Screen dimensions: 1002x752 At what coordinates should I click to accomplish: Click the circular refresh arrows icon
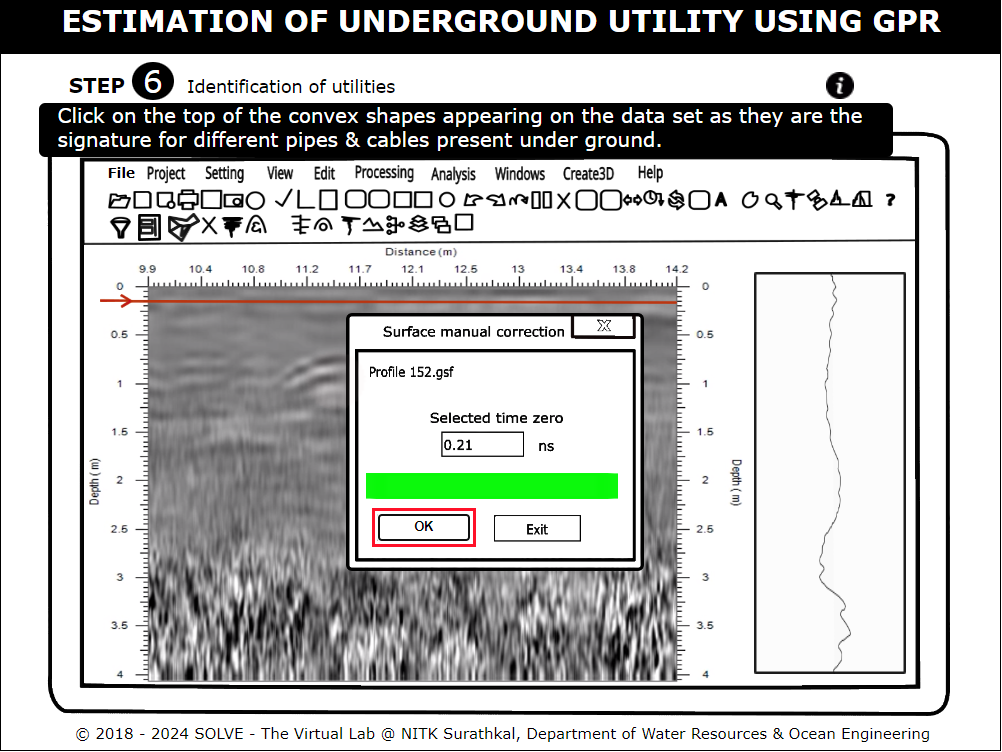677,201
